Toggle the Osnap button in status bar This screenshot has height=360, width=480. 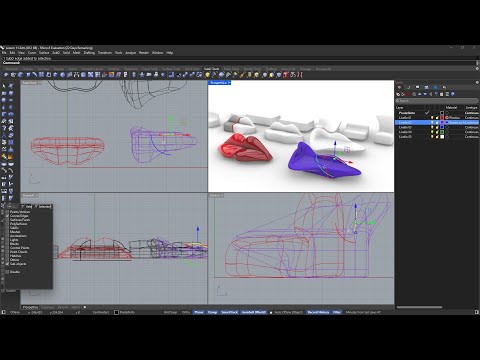coord(212,312)
